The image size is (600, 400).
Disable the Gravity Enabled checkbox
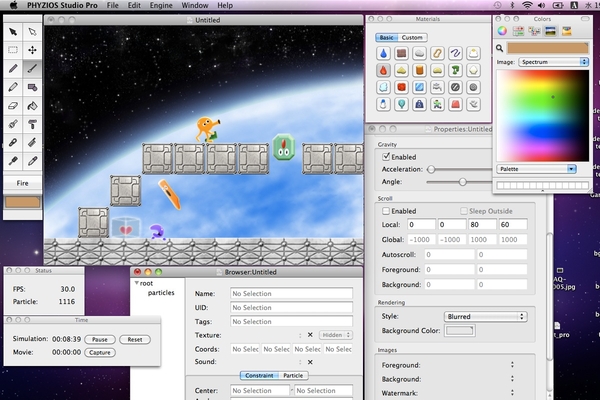click(x=384, y=157)
